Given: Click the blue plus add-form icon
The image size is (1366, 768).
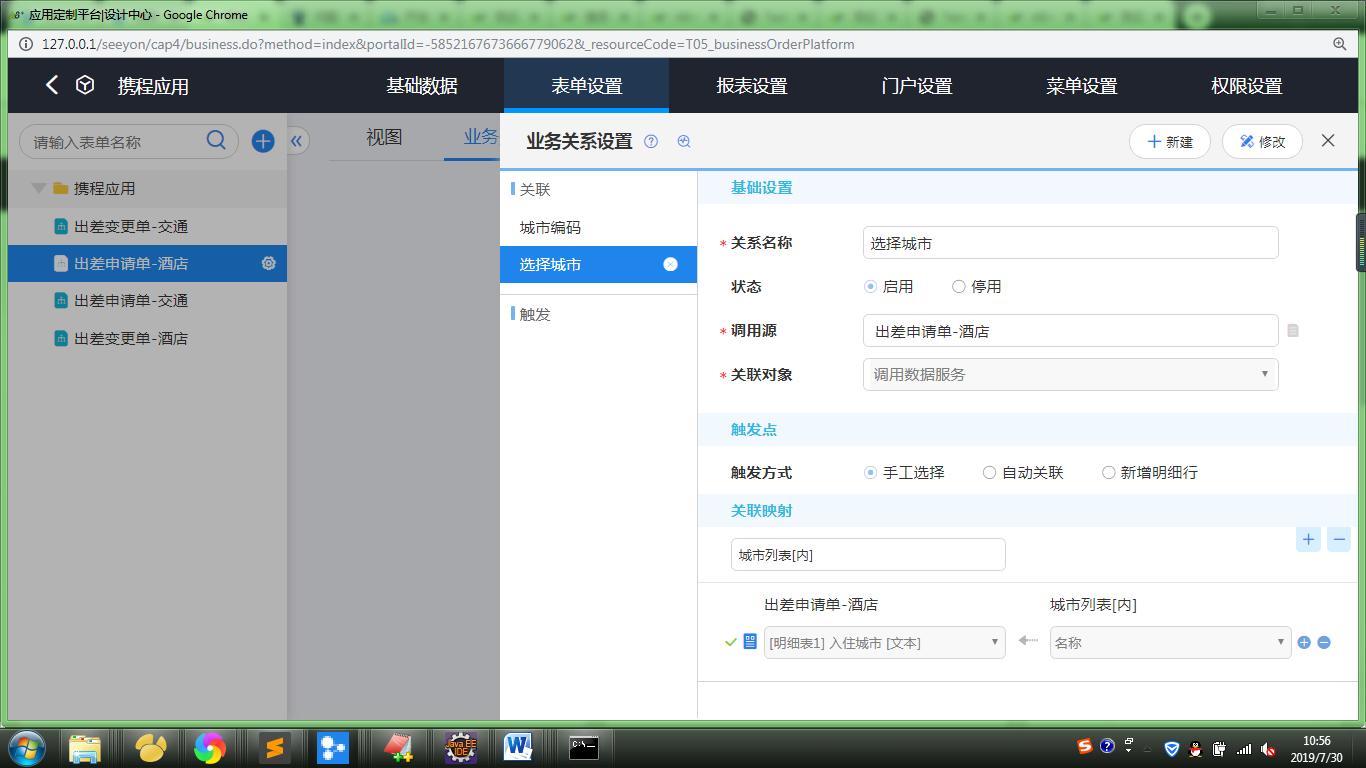Looking at the screenshot, I should (x=263, y=141).
